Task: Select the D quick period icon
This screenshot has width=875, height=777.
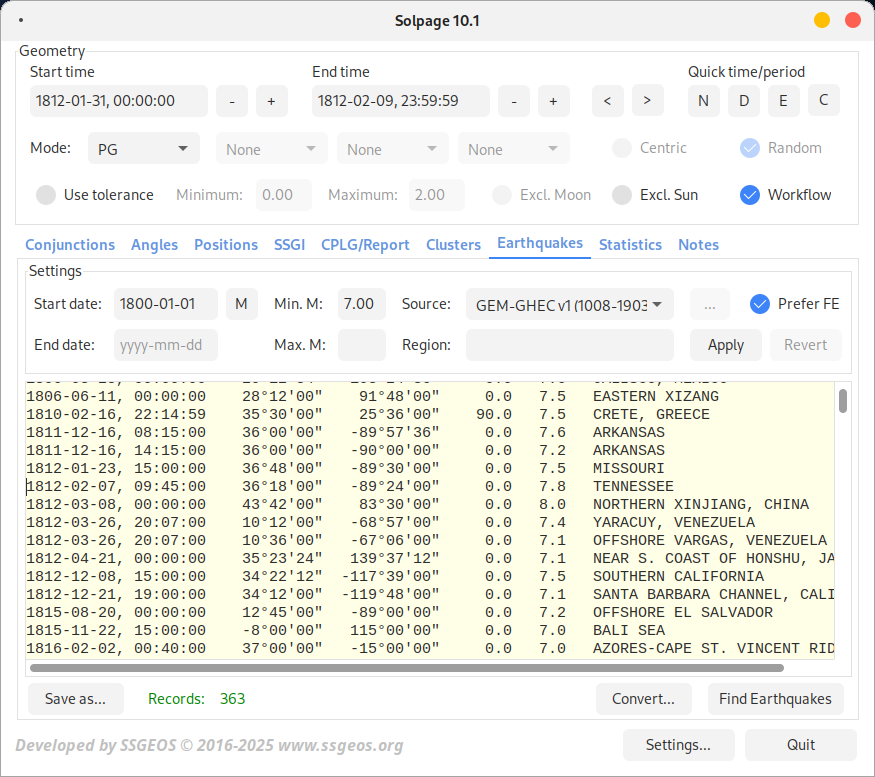Action: 743,100
